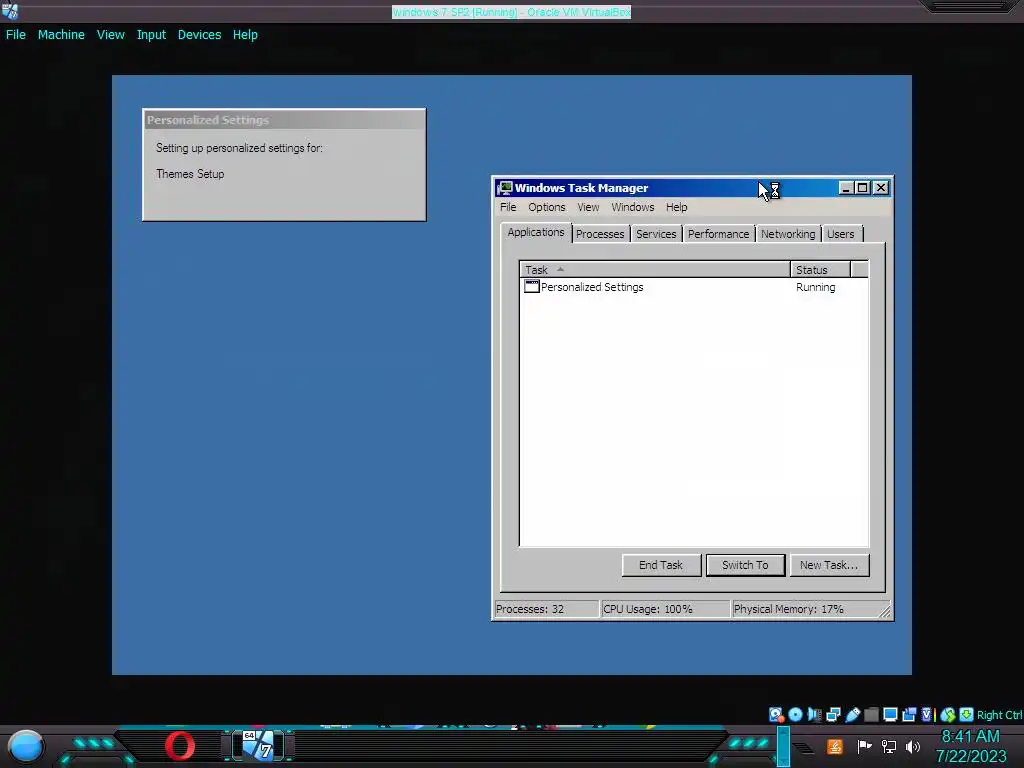Switch to the Processes tab
This screenshot has width=1024, height=768.
tap(600, 234)
